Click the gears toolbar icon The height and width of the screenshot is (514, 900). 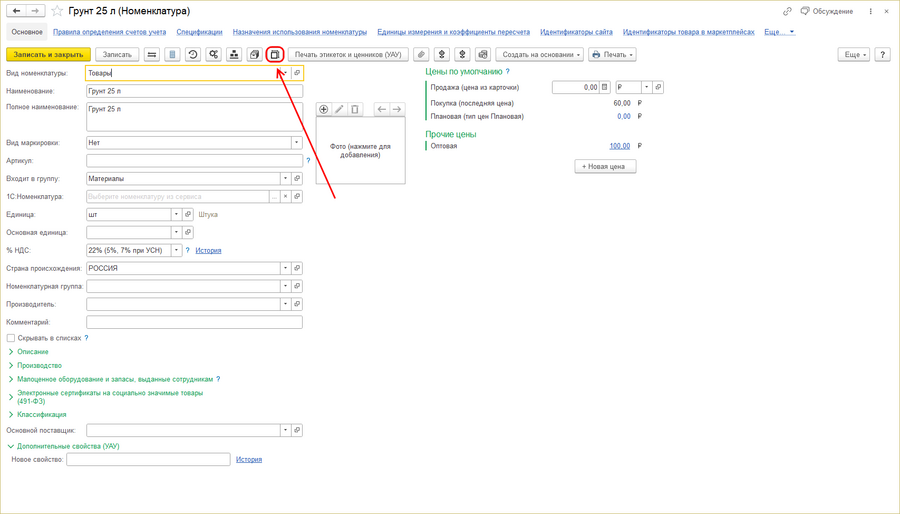(214, 54)
